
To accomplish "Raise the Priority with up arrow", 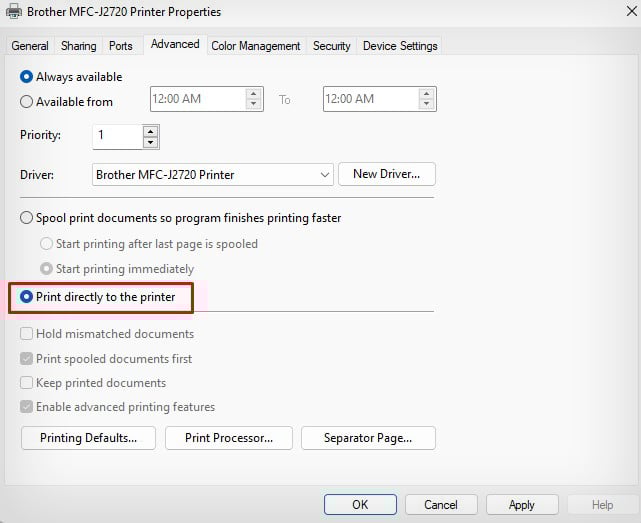I will (151, 132).
